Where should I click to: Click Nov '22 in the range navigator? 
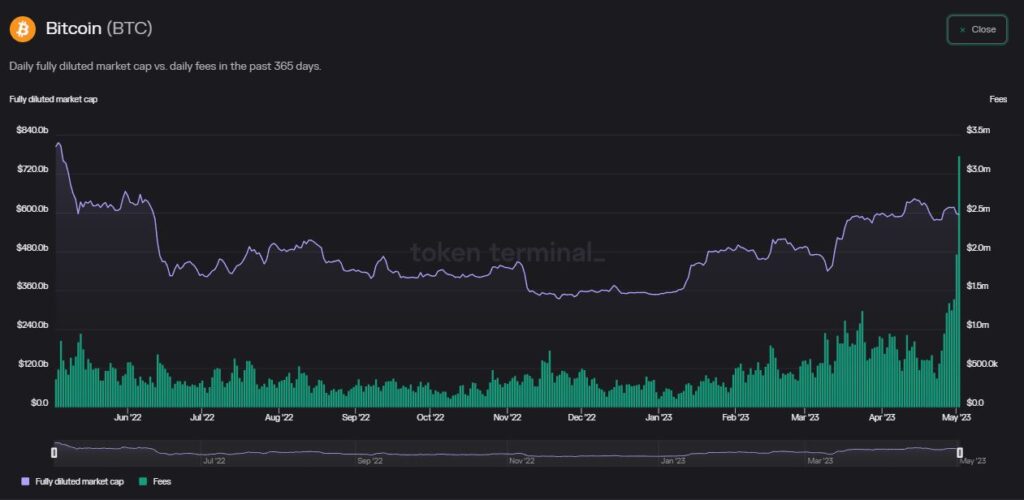click(521, 461)
